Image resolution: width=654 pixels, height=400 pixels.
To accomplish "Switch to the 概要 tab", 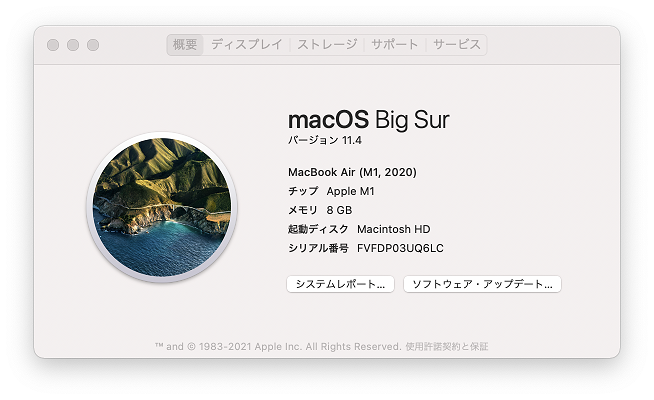I will click(x=185, y=45).
